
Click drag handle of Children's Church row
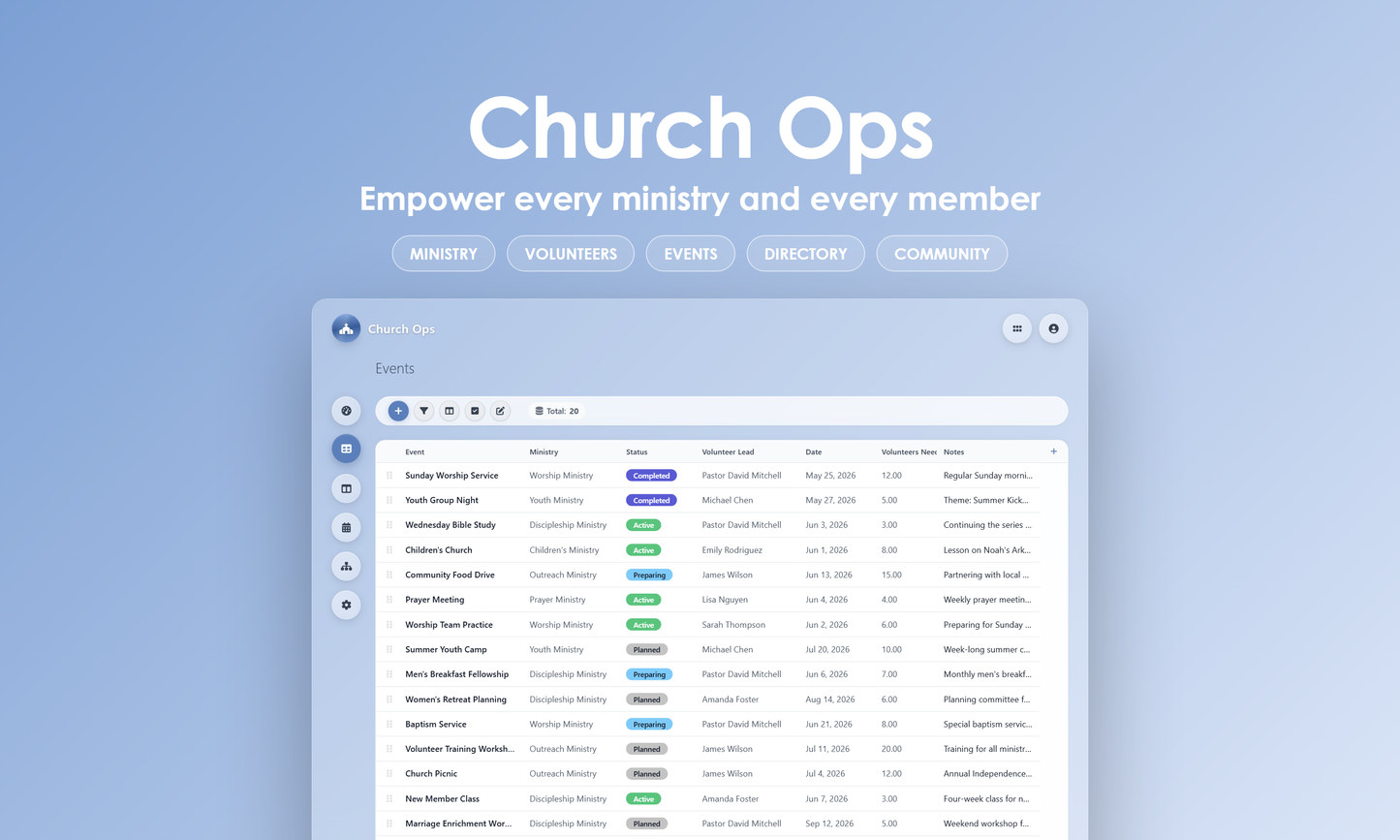(389, 550)
